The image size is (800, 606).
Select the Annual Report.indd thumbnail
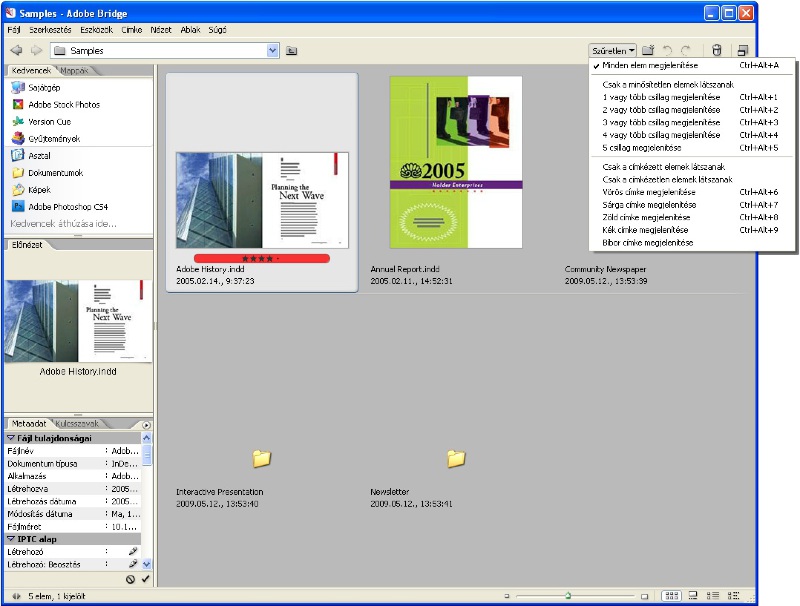click(x=456, y=162)
